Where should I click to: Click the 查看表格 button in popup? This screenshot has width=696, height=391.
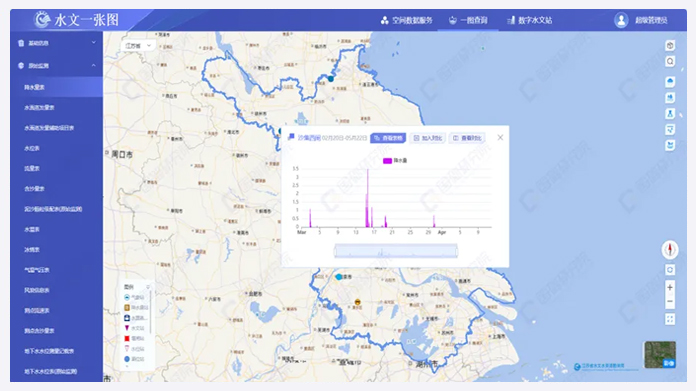(x=388, y=138)
